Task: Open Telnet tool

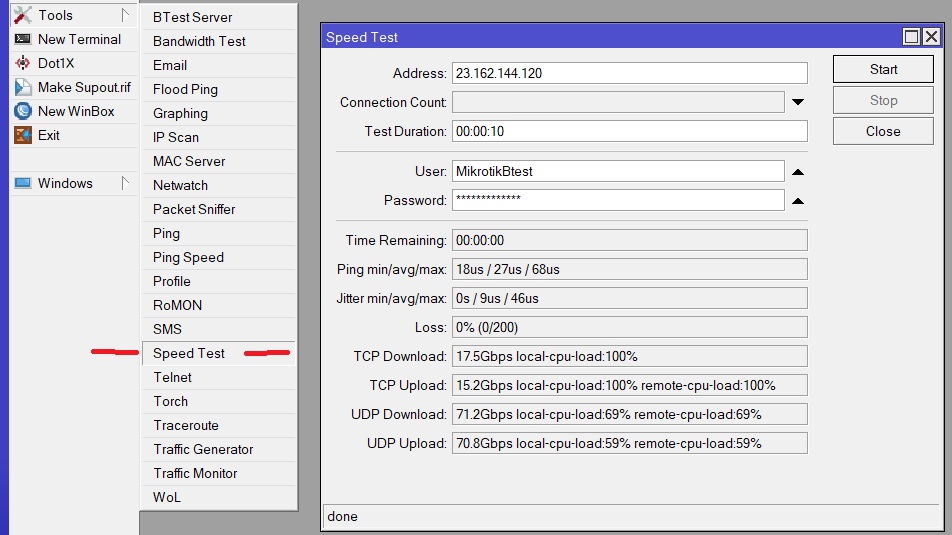Action: point(219,377)
